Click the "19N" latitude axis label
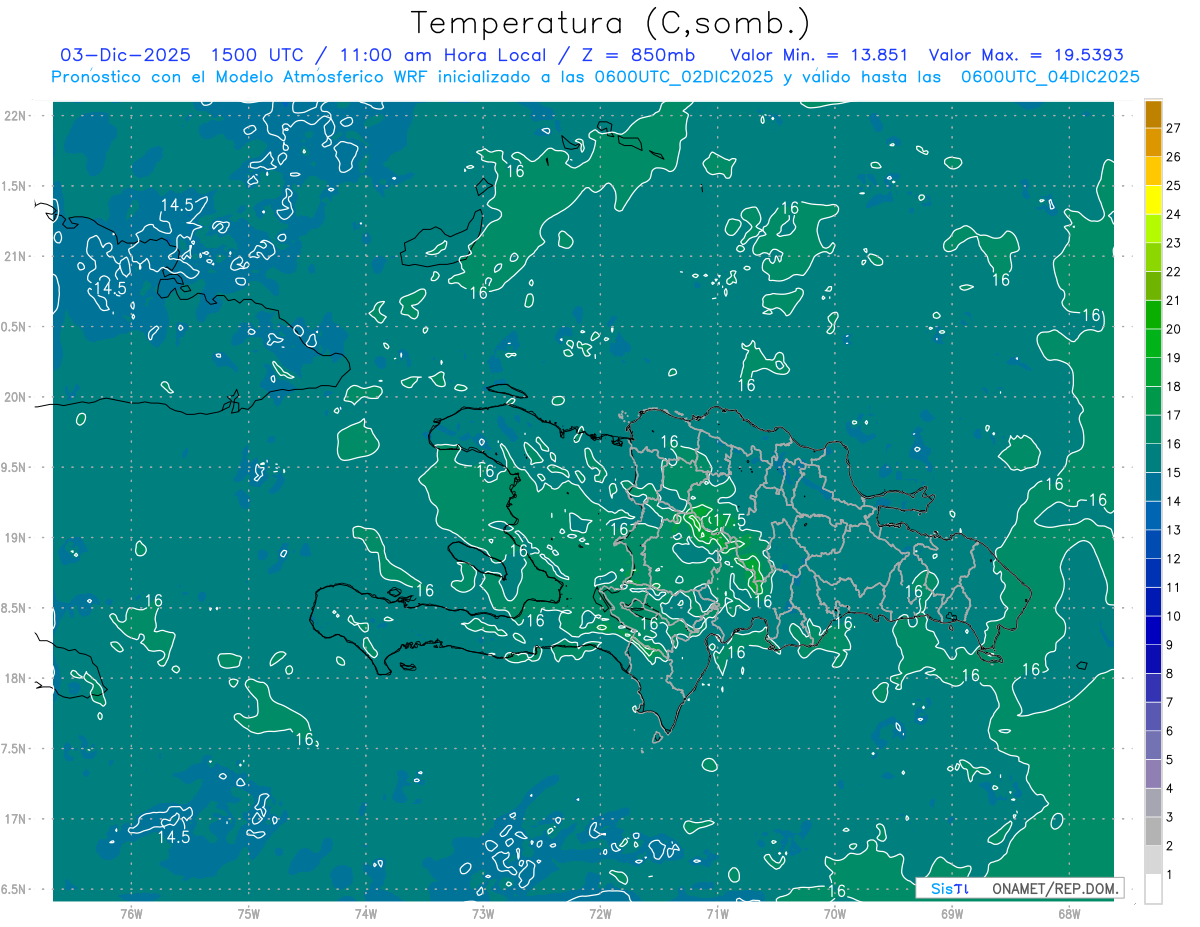Viewport: 1200px width, 927px height. pyautogui.click(x=15, y=537)
